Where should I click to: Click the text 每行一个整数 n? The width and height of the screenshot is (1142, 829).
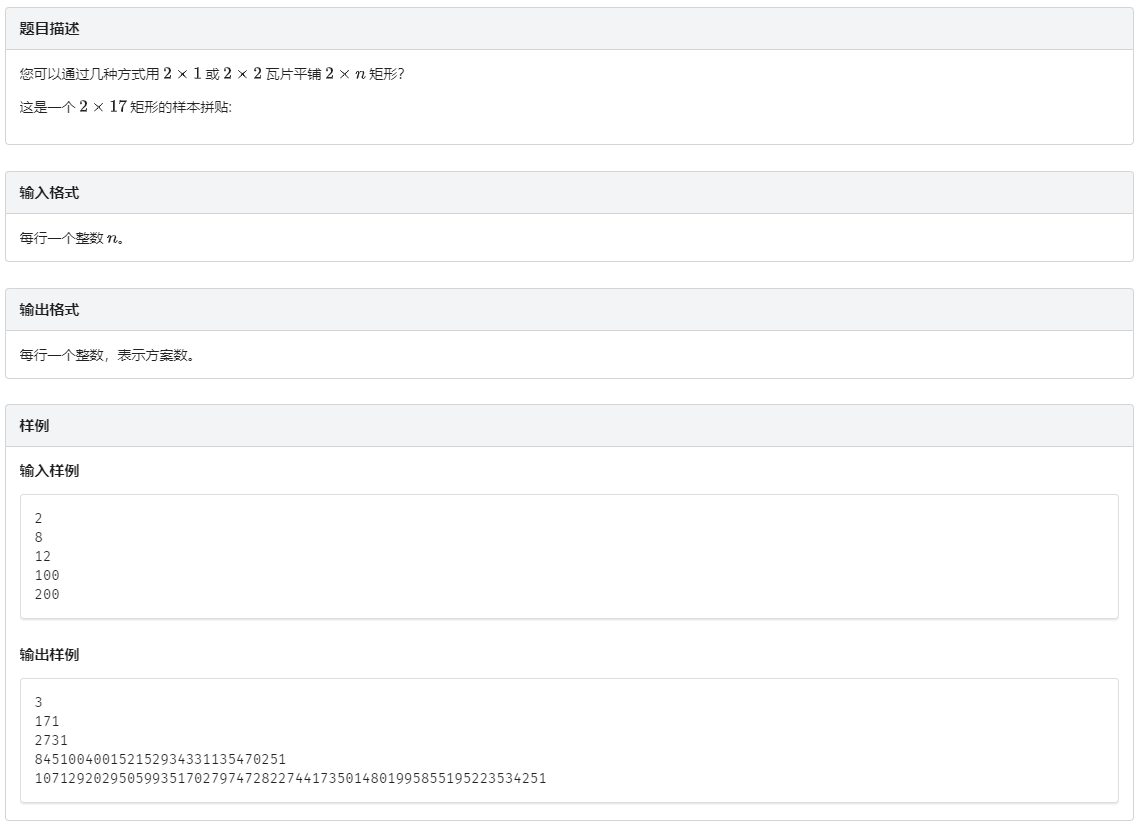tap(71, 238)
